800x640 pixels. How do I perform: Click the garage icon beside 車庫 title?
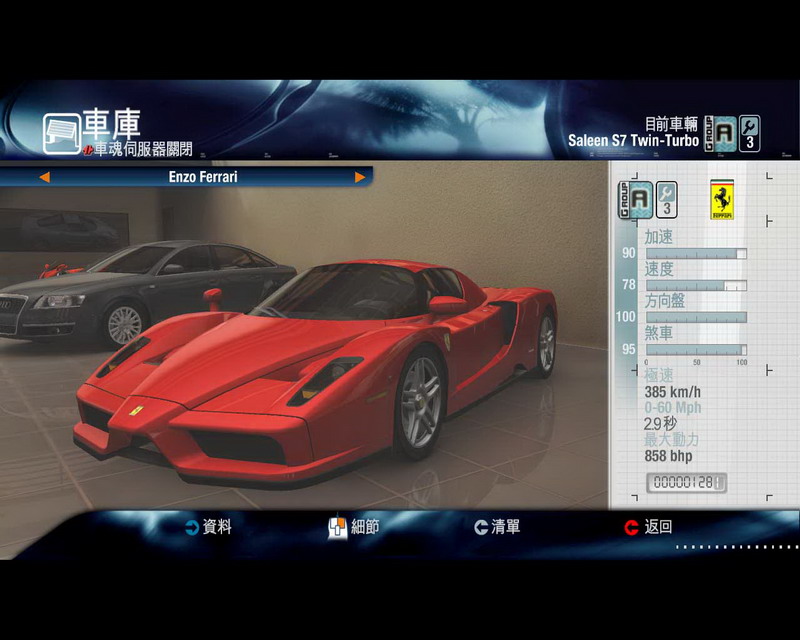pos(62,133)
